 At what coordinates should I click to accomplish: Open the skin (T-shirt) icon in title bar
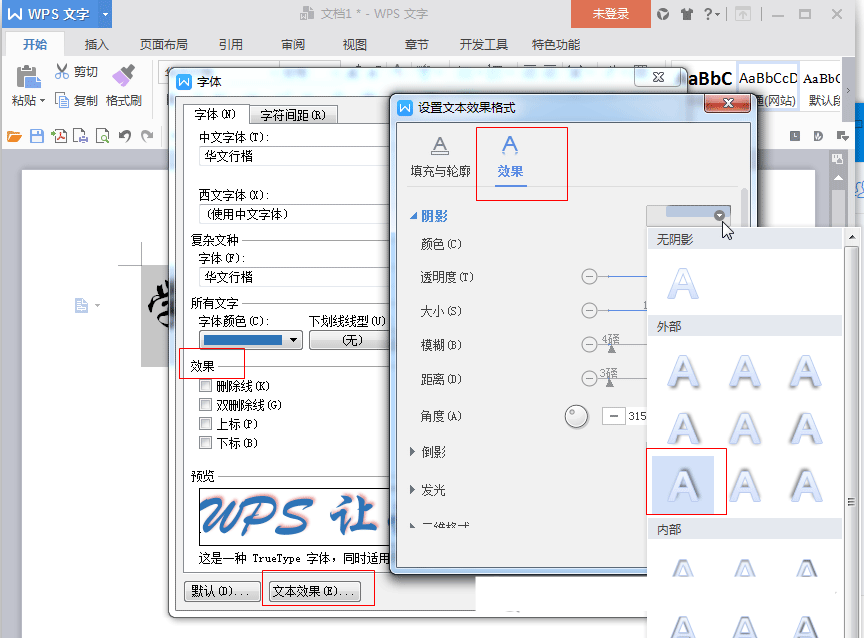pos(686,14)
